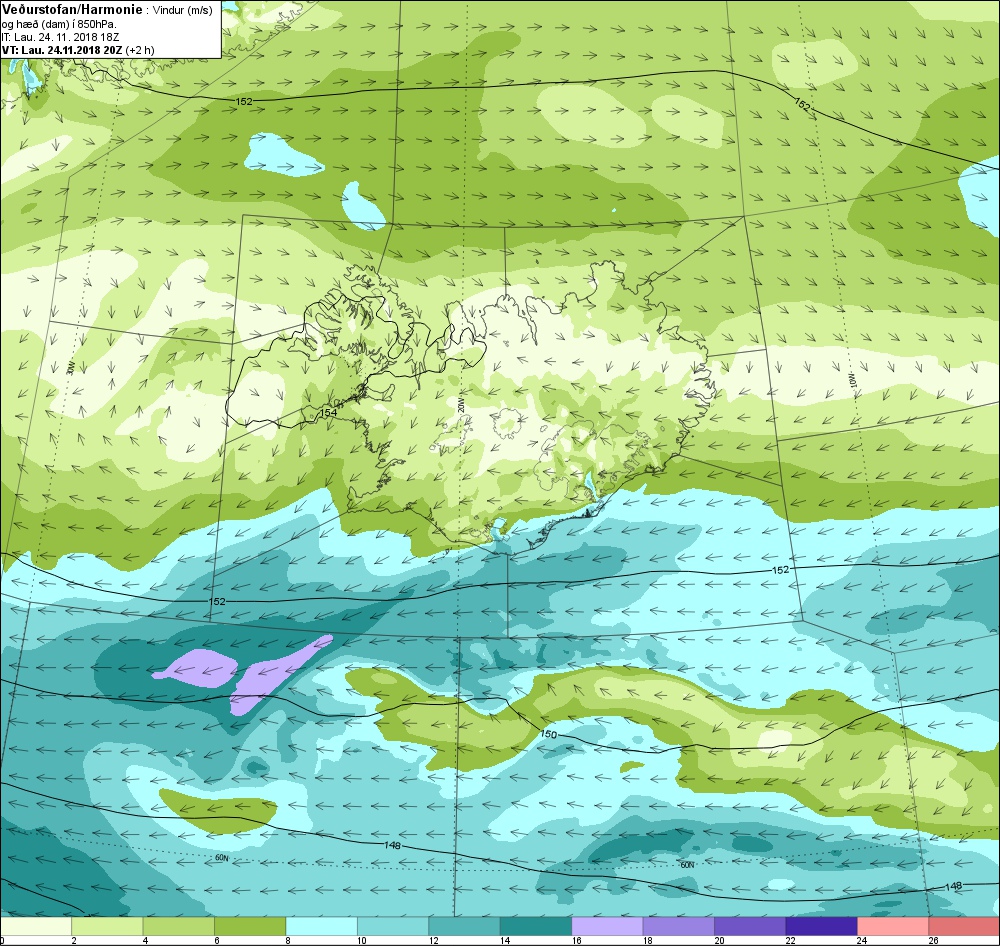Select the '152' label southeast of Iceland
This screenshot has width=1000, height=946.
781,570
